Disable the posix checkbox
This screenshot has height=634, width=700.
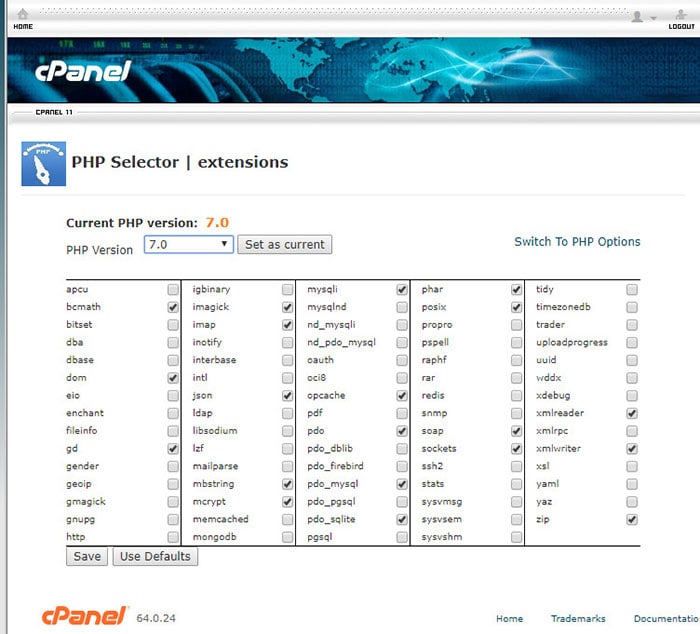pos(517,307)
